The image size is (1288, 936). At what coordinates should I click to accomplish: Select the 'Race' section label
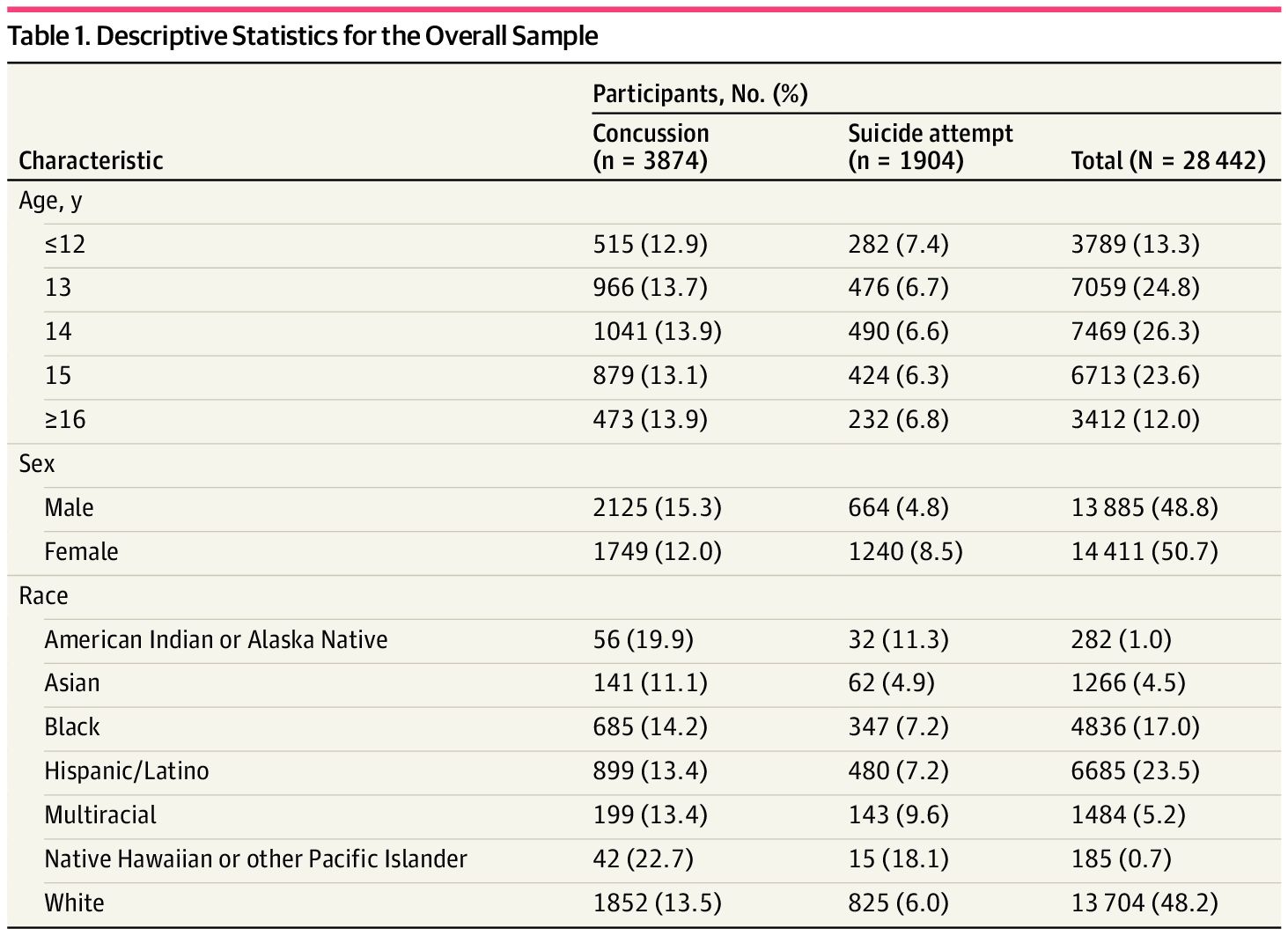point(43,596)
